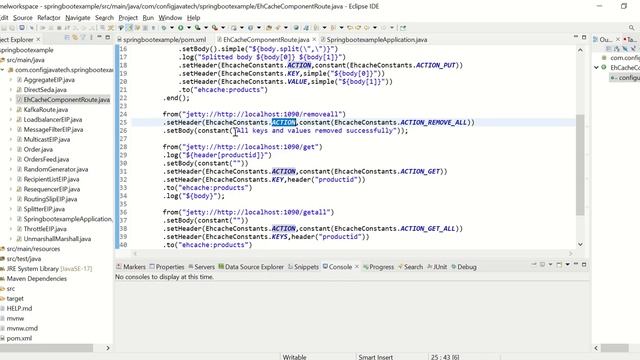Image resolution: width=640 pixels, height=360 pixels.
Task: Collapse the com.configjavatech.springbootexample package
Action: click(2, 70)
